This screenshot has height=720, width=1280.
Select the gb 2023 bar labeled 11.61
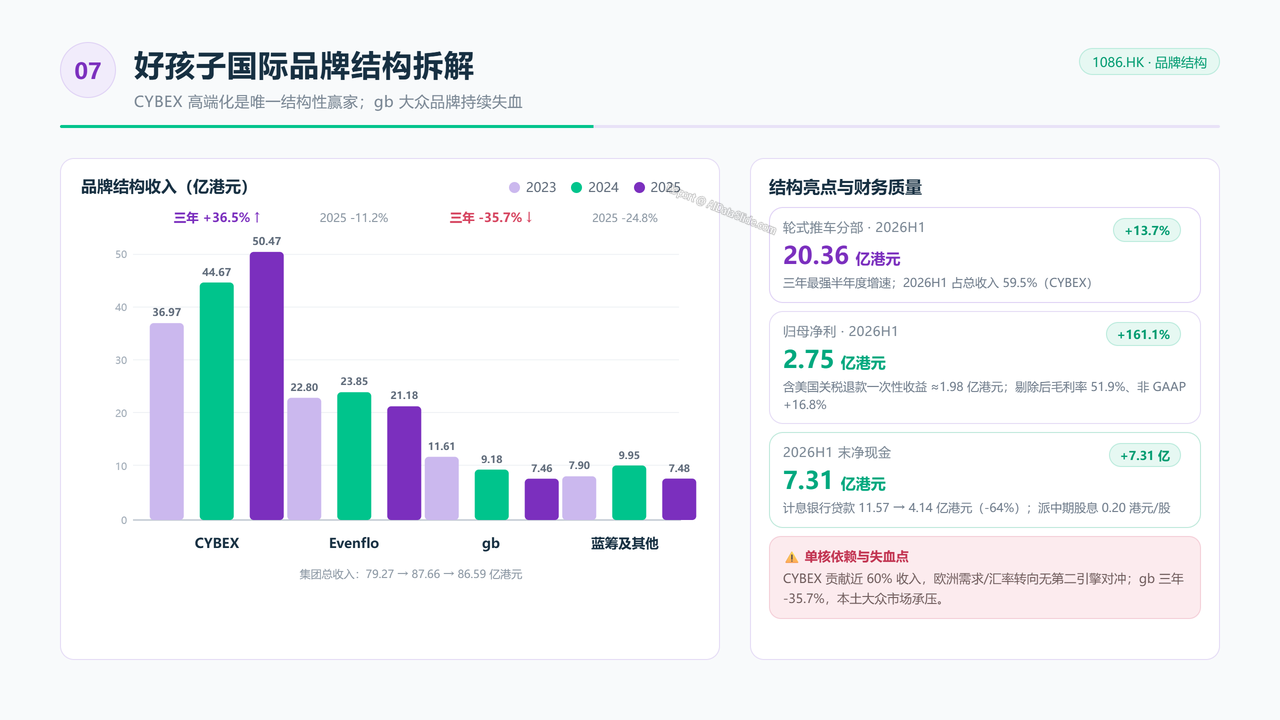(442, 489)
